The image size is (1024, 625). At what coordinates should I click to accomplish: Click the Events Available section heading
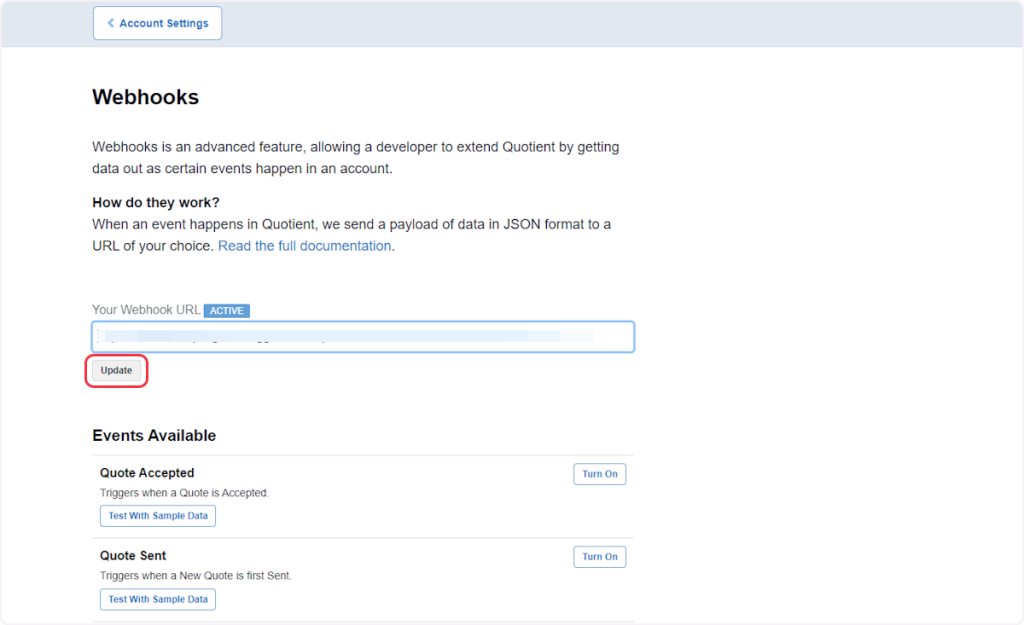point(154,436)
